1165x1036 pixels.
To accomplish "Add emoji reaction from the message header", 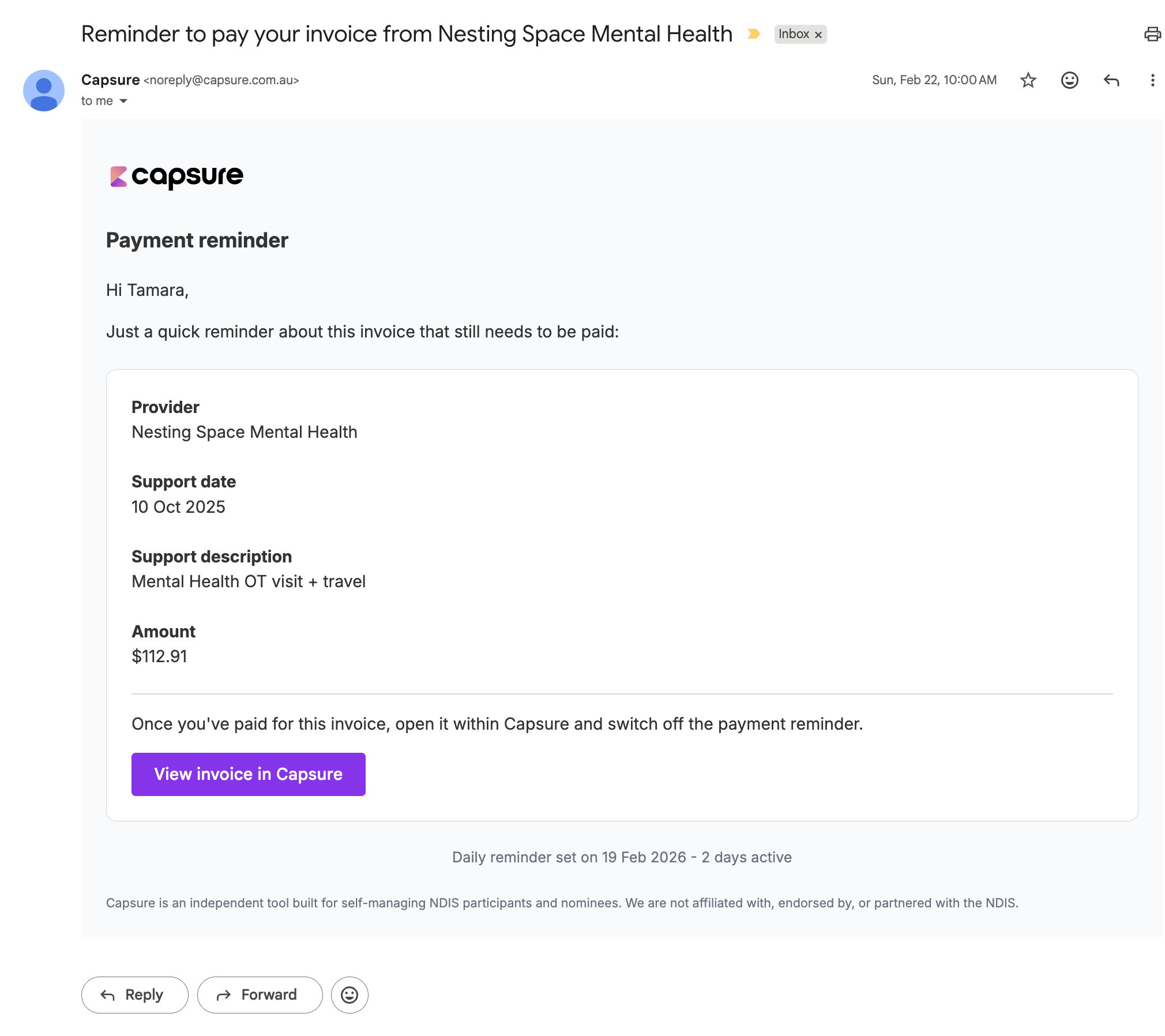I will click(x=1069, y=80).
